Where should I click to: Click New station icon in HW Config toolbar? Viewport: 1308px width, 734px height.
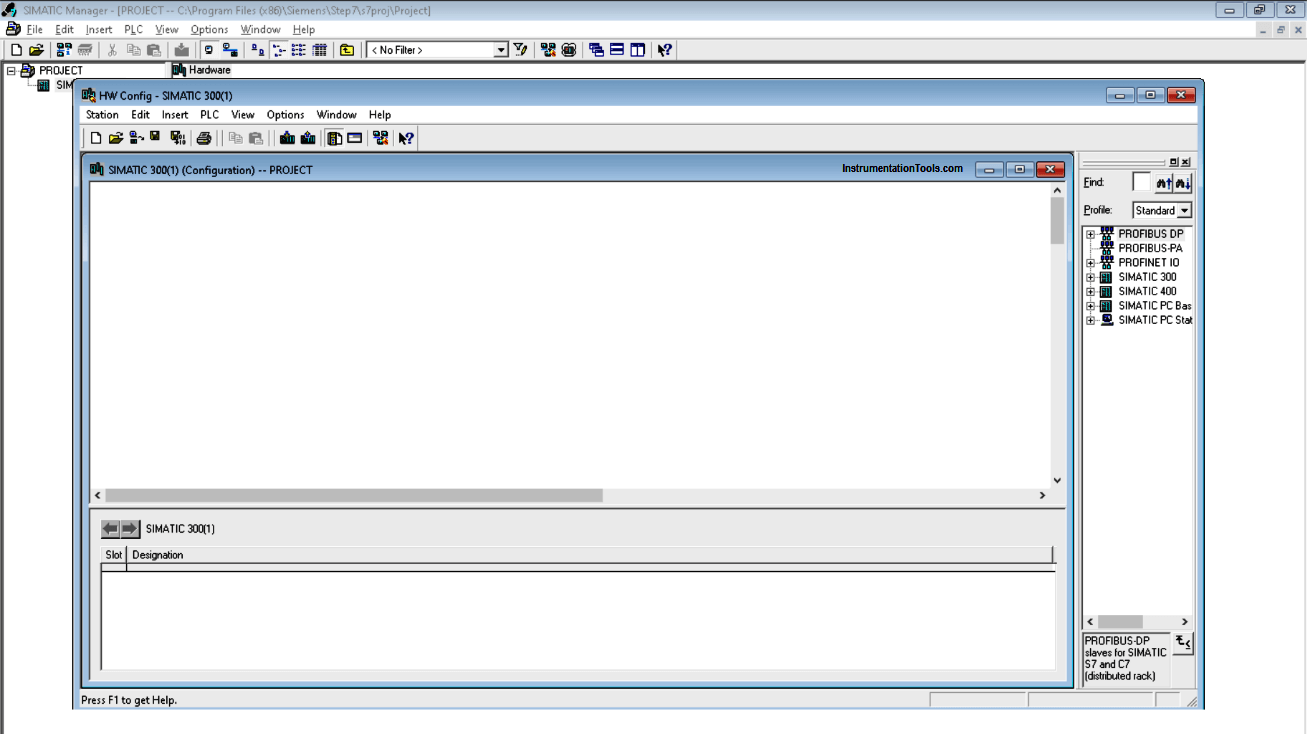click(96, 138)
